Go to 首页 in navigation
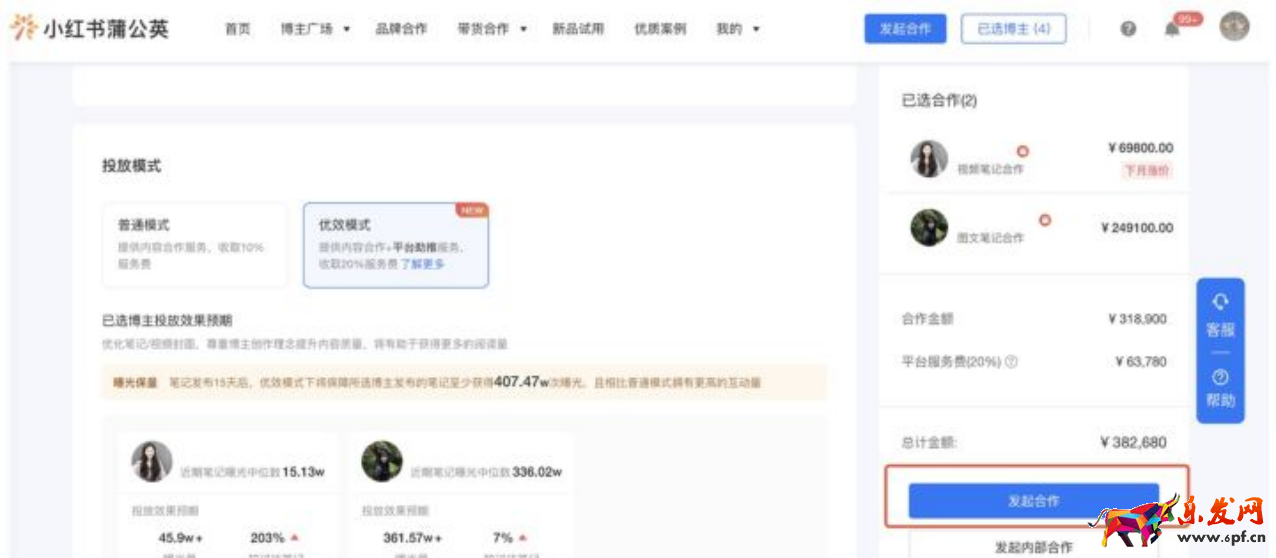 point(238,29)
